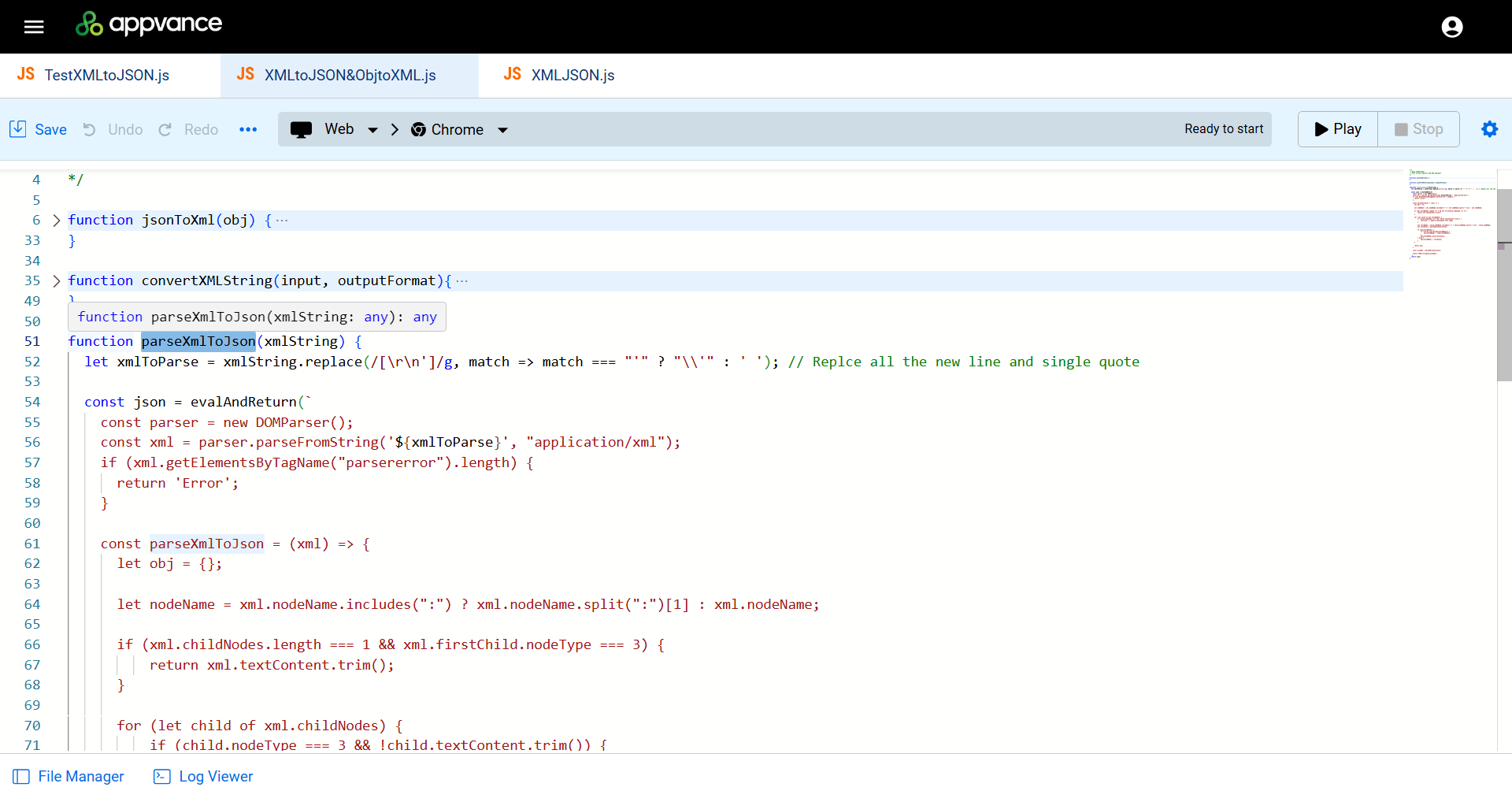Image resolution: width=1512 pixels, height=787 pixels.
Task: Open the Log Viewer link
Action: [x=216, y=776]
